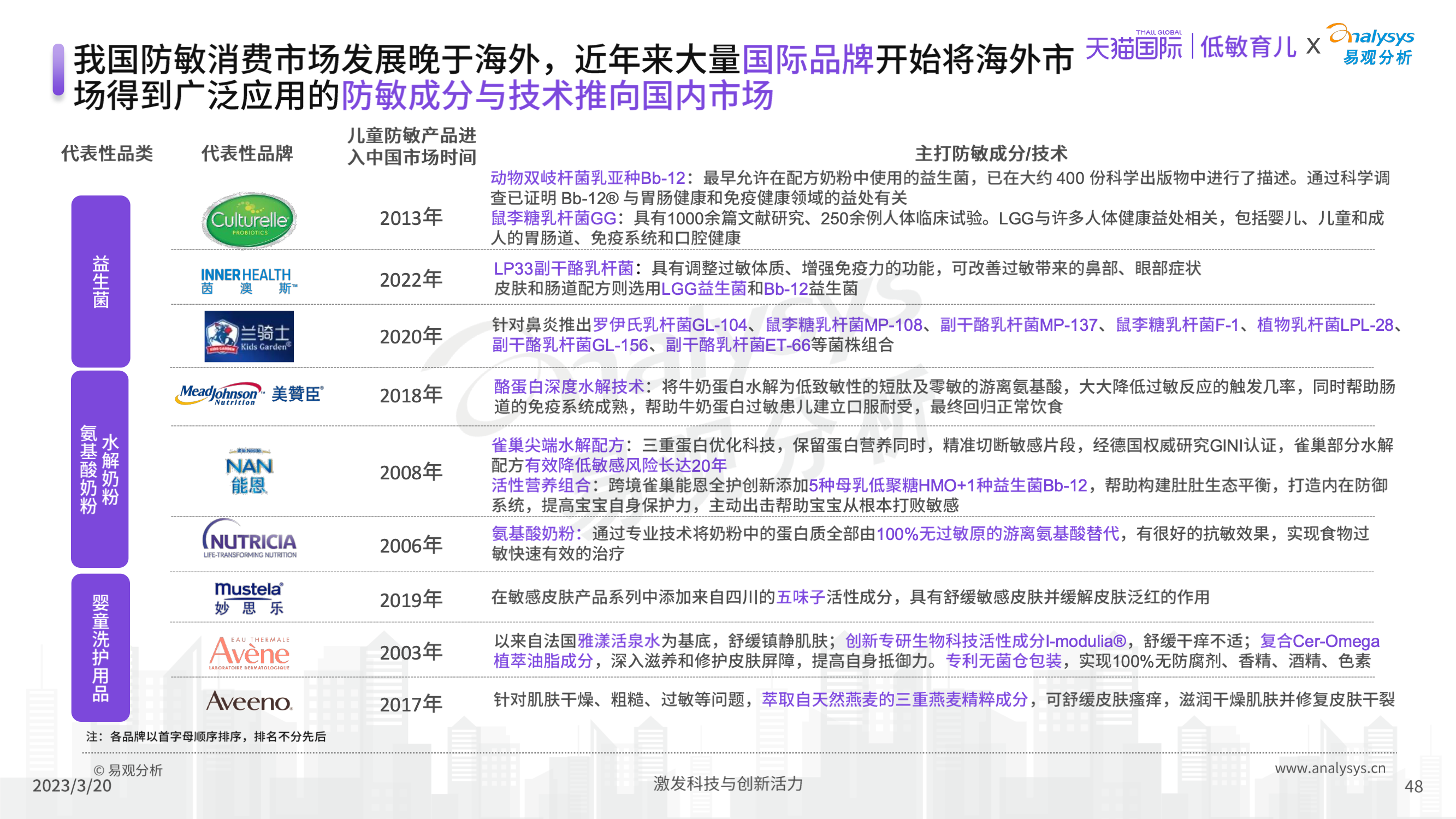This screenshot has height=819, width=1456.
Task: Click the highlighted 有效降低敏感风险长达20年 text
Action: [626, 465]
